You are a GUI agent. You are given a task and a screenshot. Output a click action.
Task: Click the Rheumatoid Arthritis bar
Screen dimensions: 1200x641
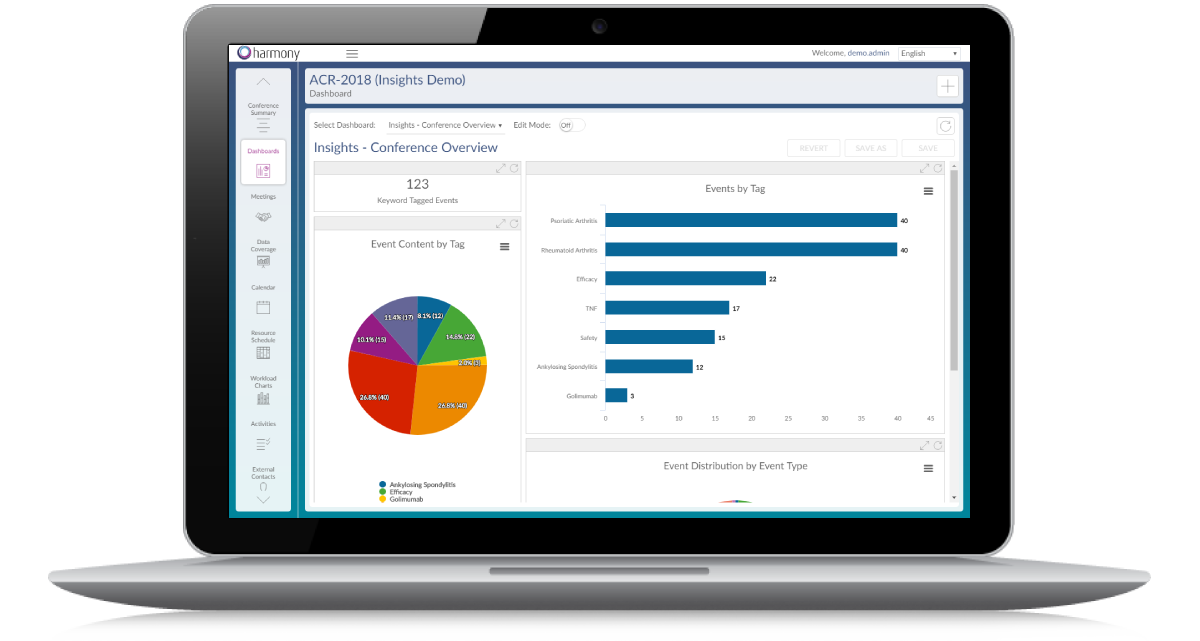[x=751, y=250]
